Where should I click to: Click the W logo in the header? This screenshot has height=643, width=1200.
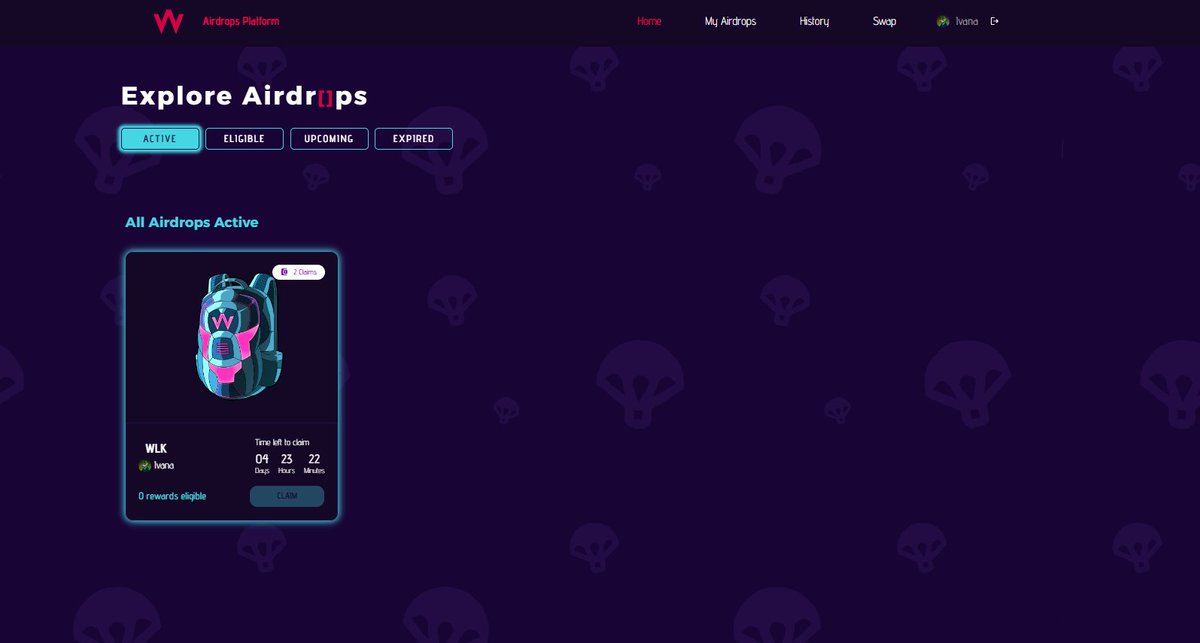tap(168, 21)
